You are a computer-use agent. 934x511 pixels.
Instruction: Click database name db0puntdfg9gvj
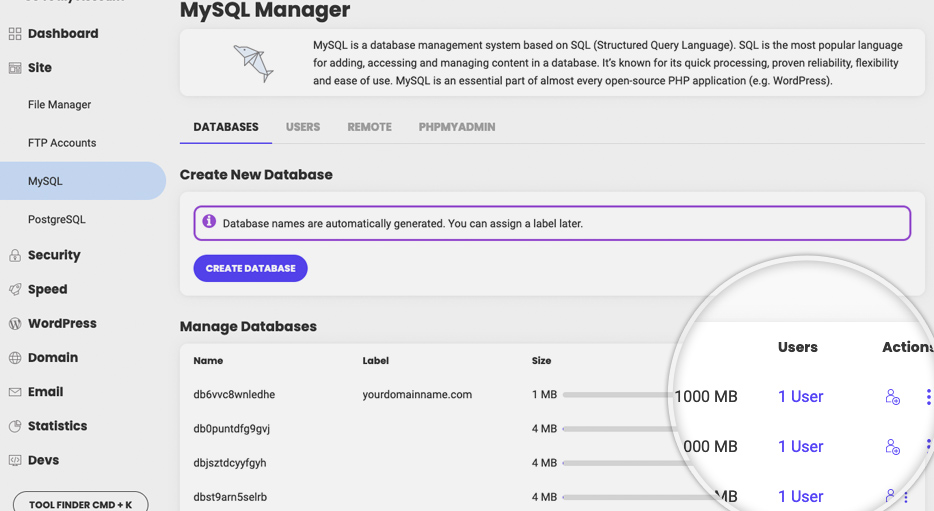pos(232,429)
